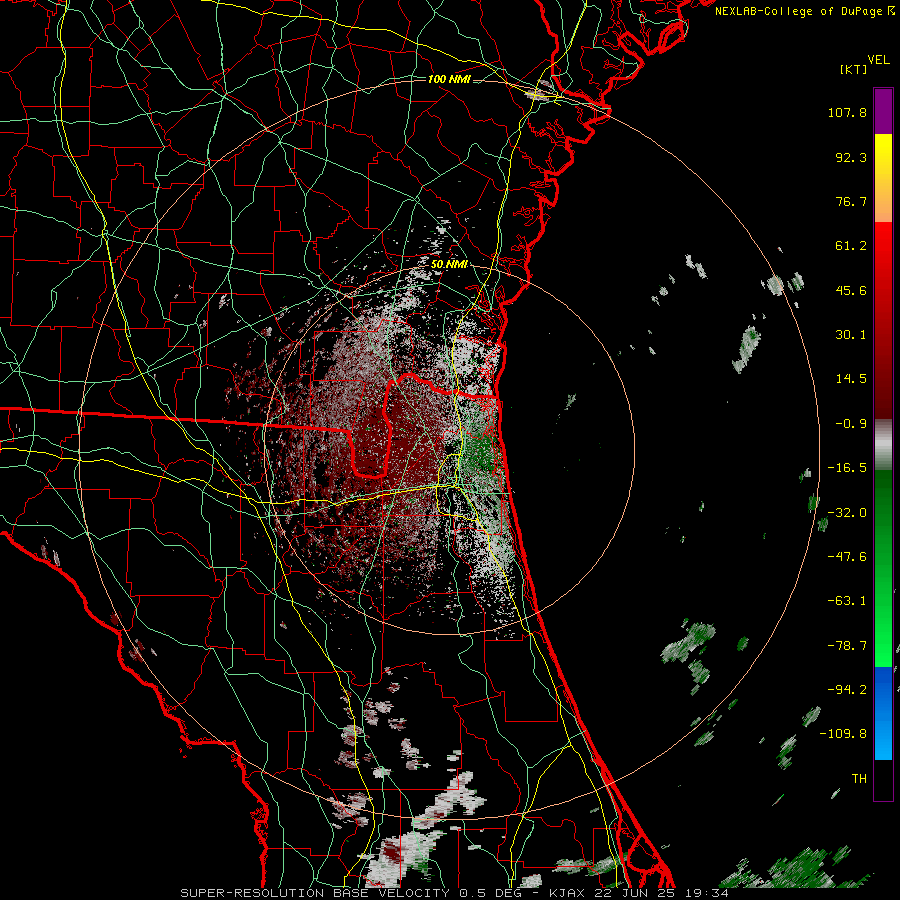Click the 76.7 legend value
Screen dimensions: 900x900
pos(851,201)
